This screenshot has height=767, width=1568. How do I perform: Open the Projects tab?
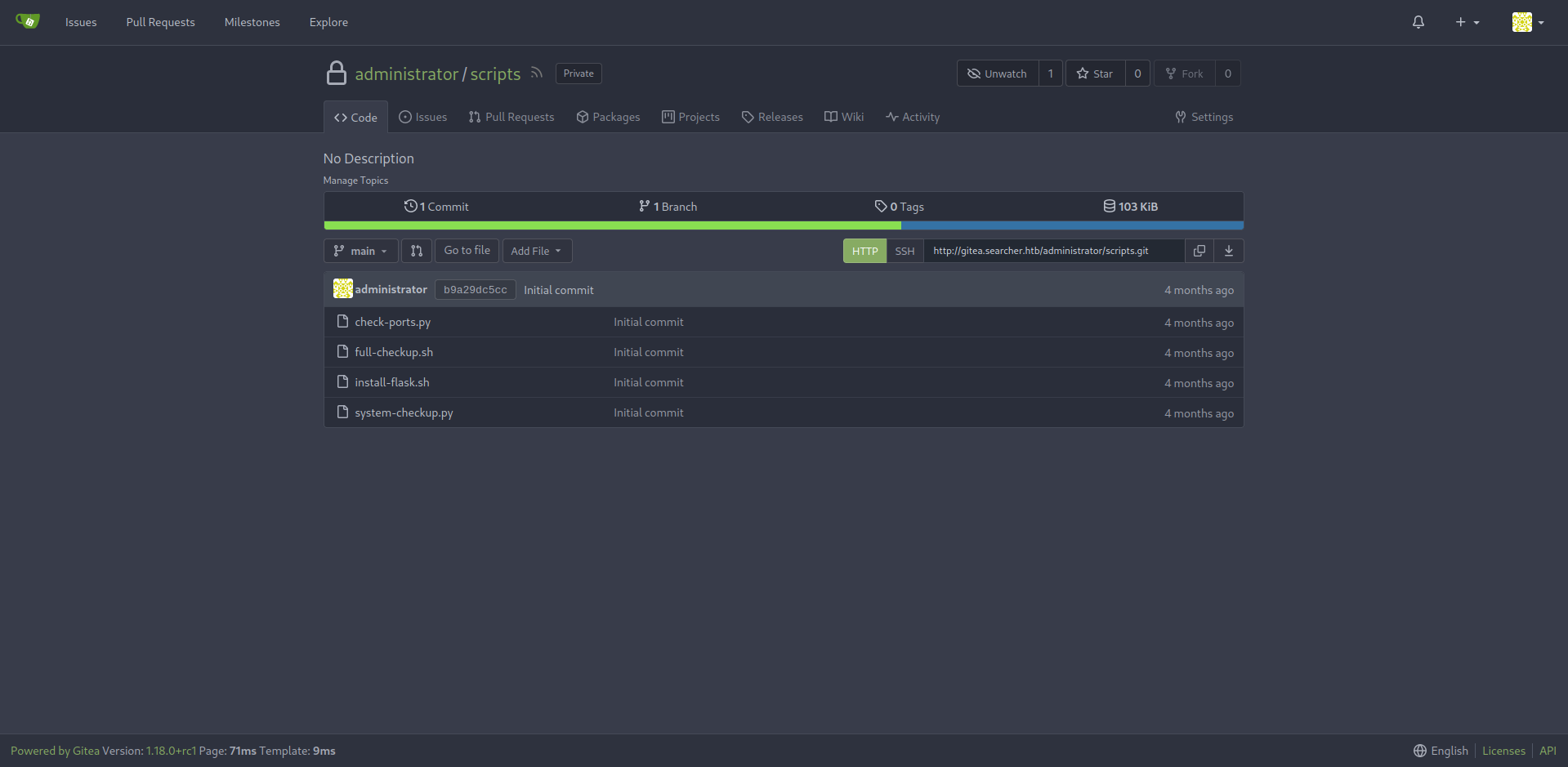[x=690, y=117]
